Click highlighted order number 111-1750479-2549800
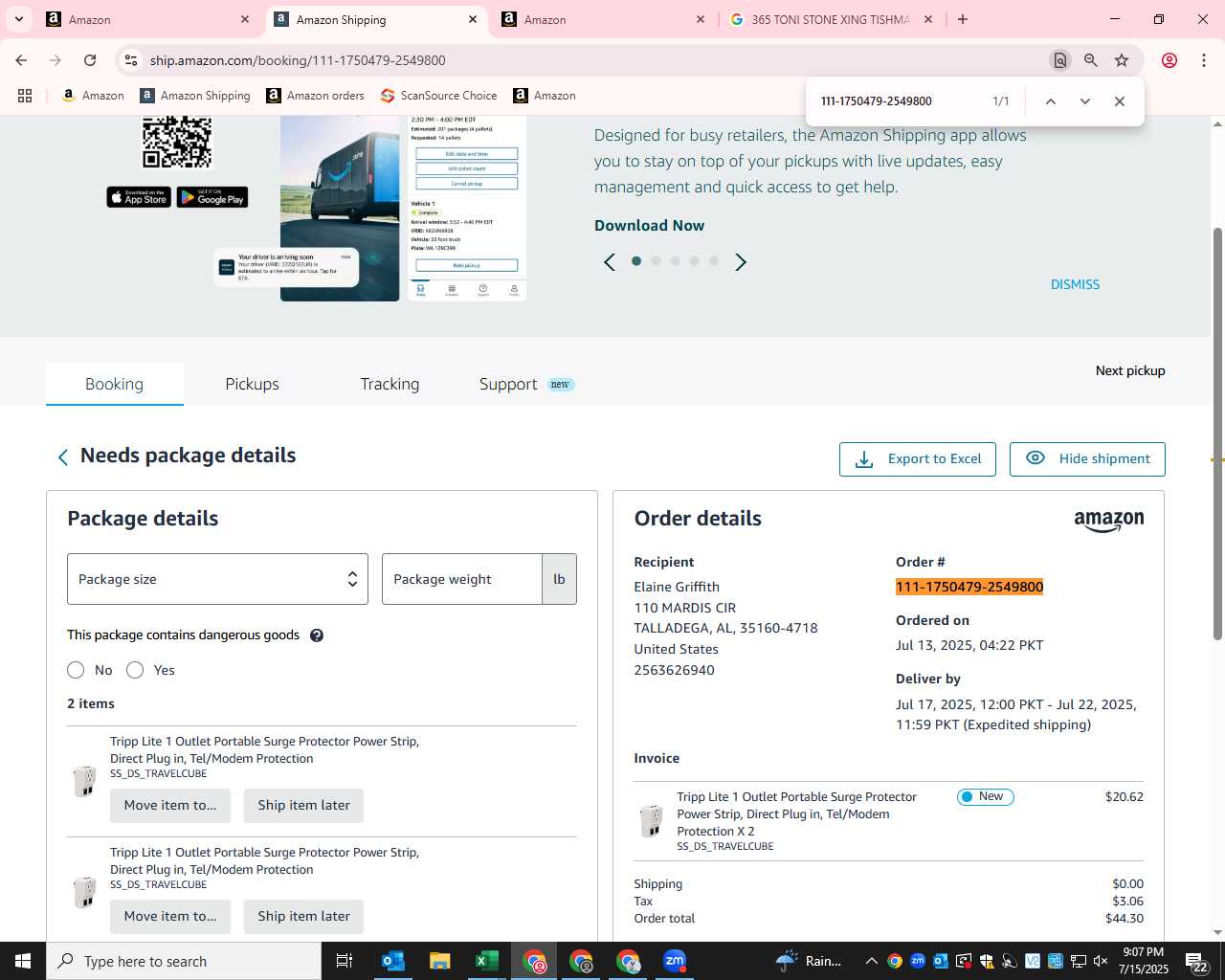Screen dimensions: 1225x980 969,587
